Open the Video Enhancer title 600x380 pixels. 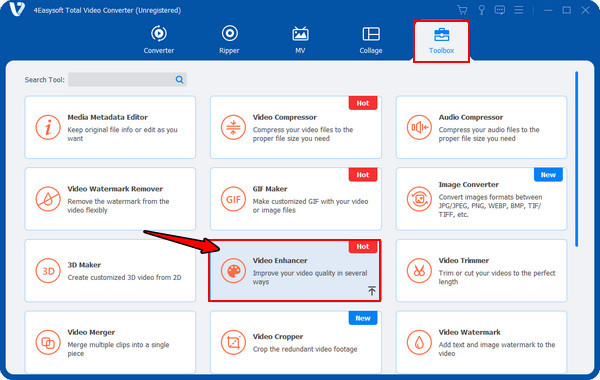(x=280, y=260)
